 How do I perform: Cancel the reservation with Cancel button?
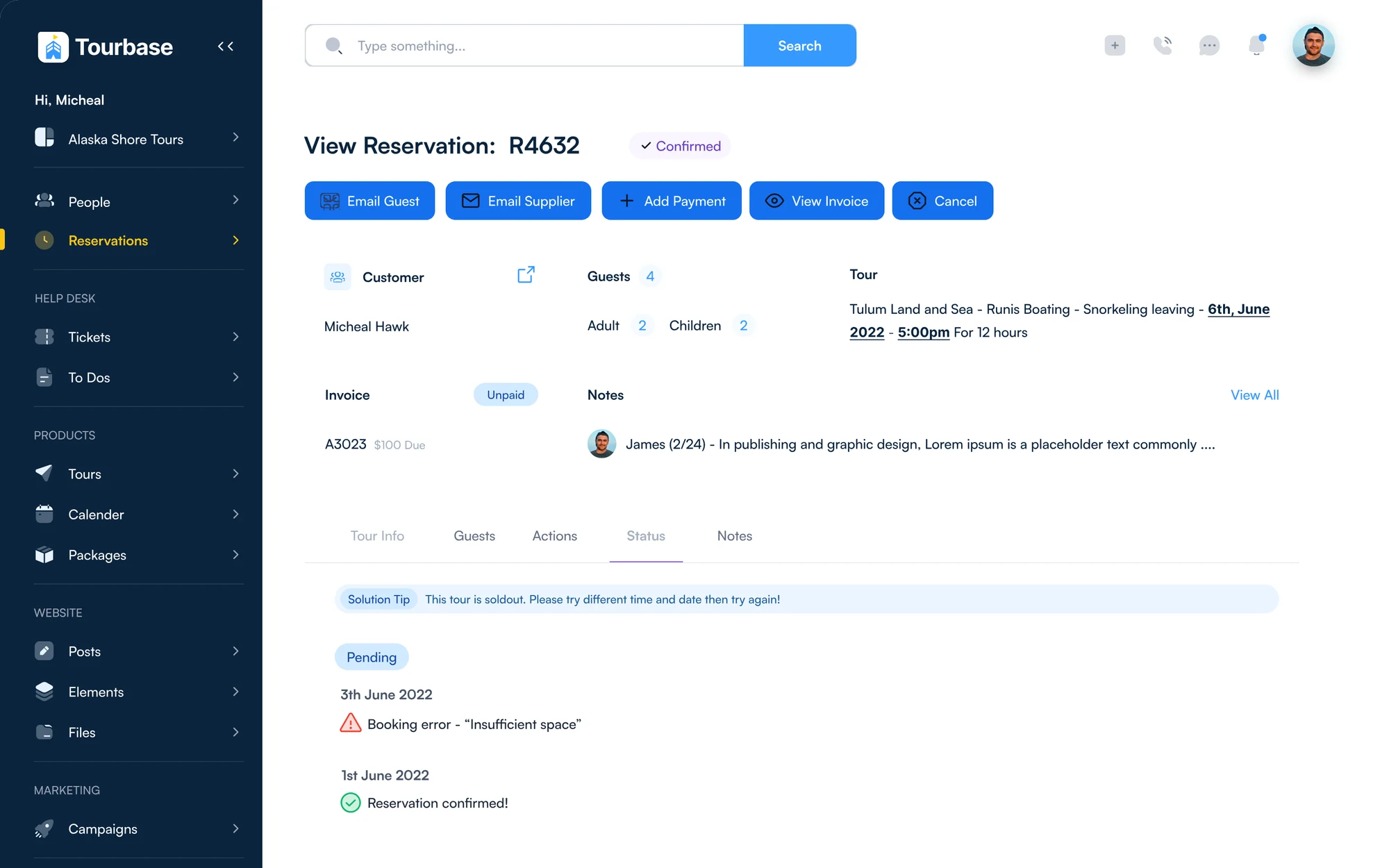(x=942, y=201)
